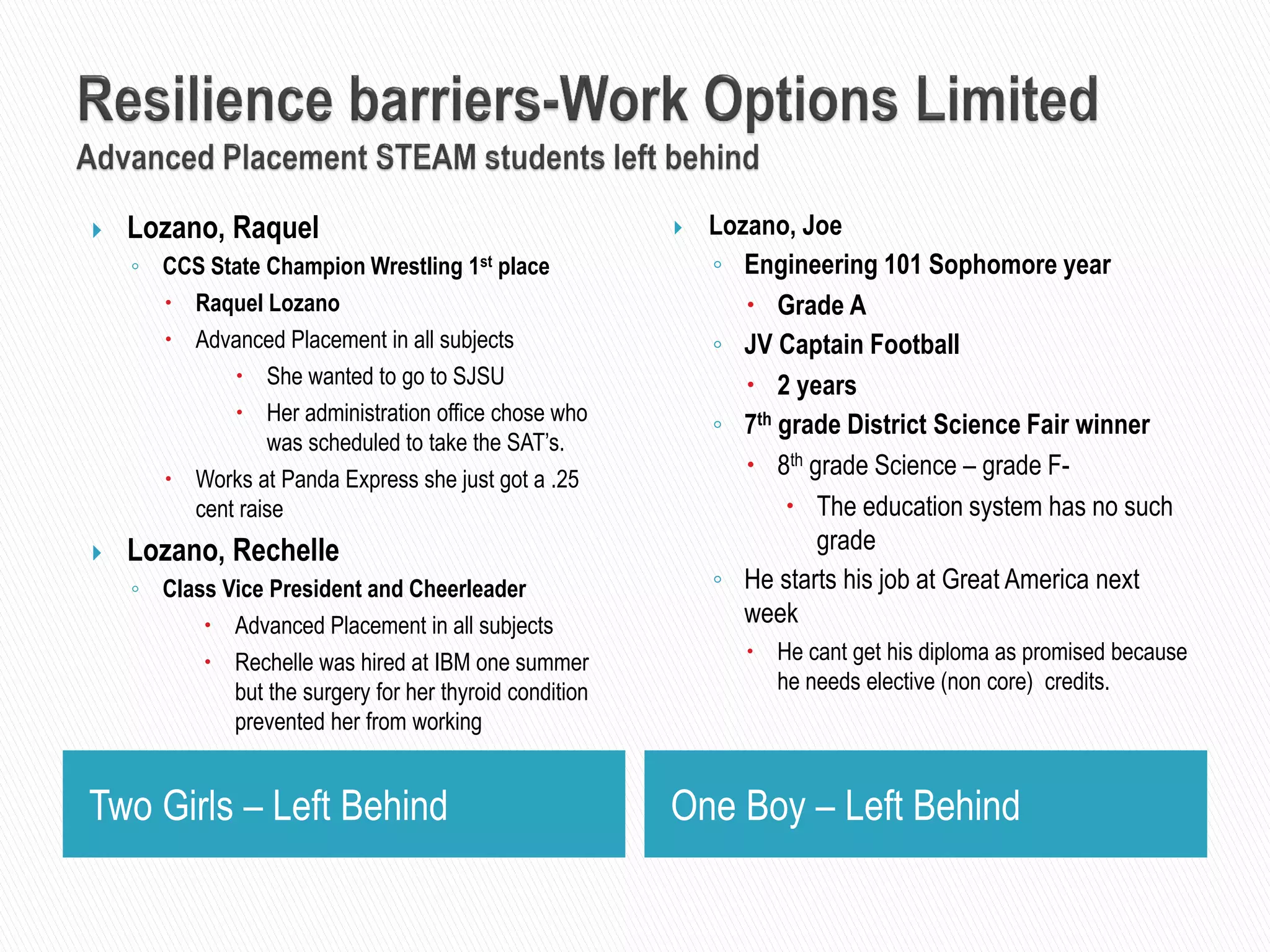The image size is (1270, 952).
Task: Click the text 2 years under JV Captain
Action: pyautogui.click(x=817, y=386)
